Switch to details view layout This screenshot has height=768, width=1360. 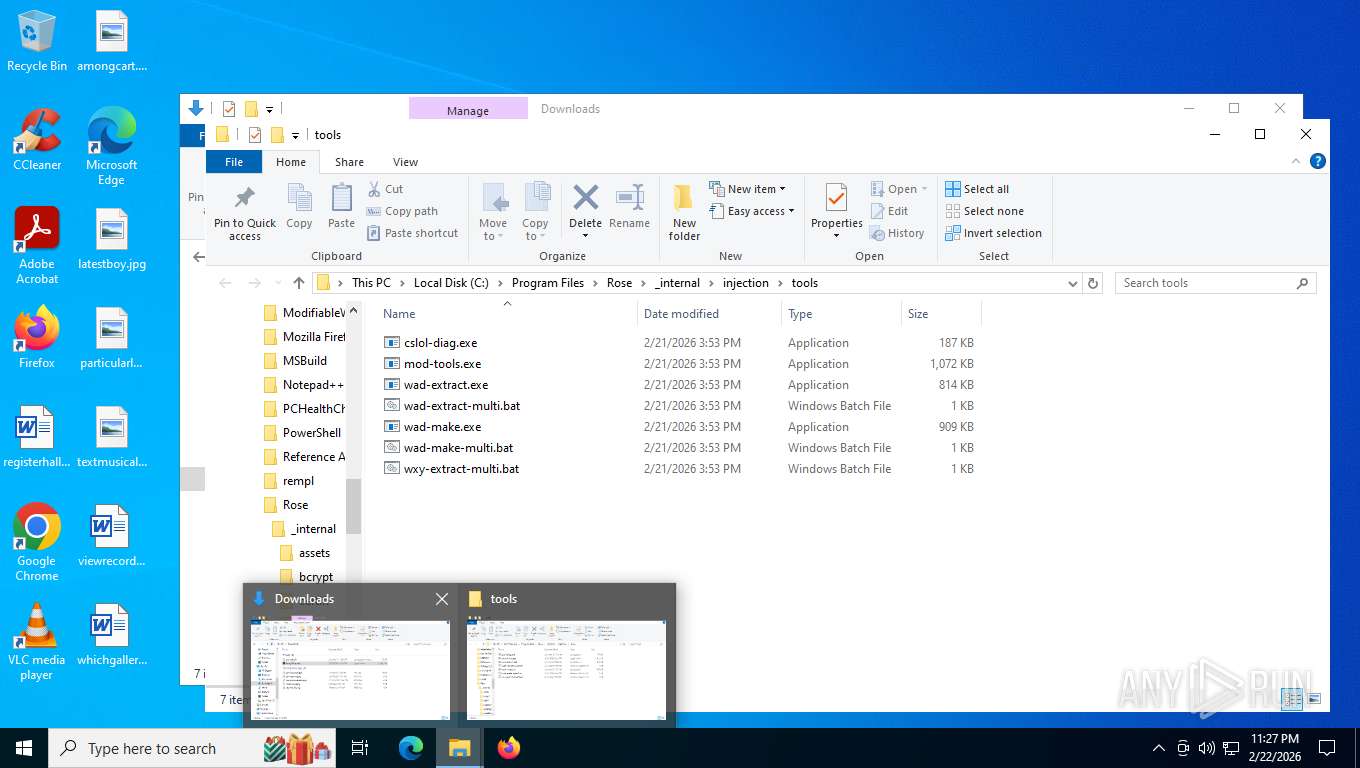click(x=1292, y=699)
